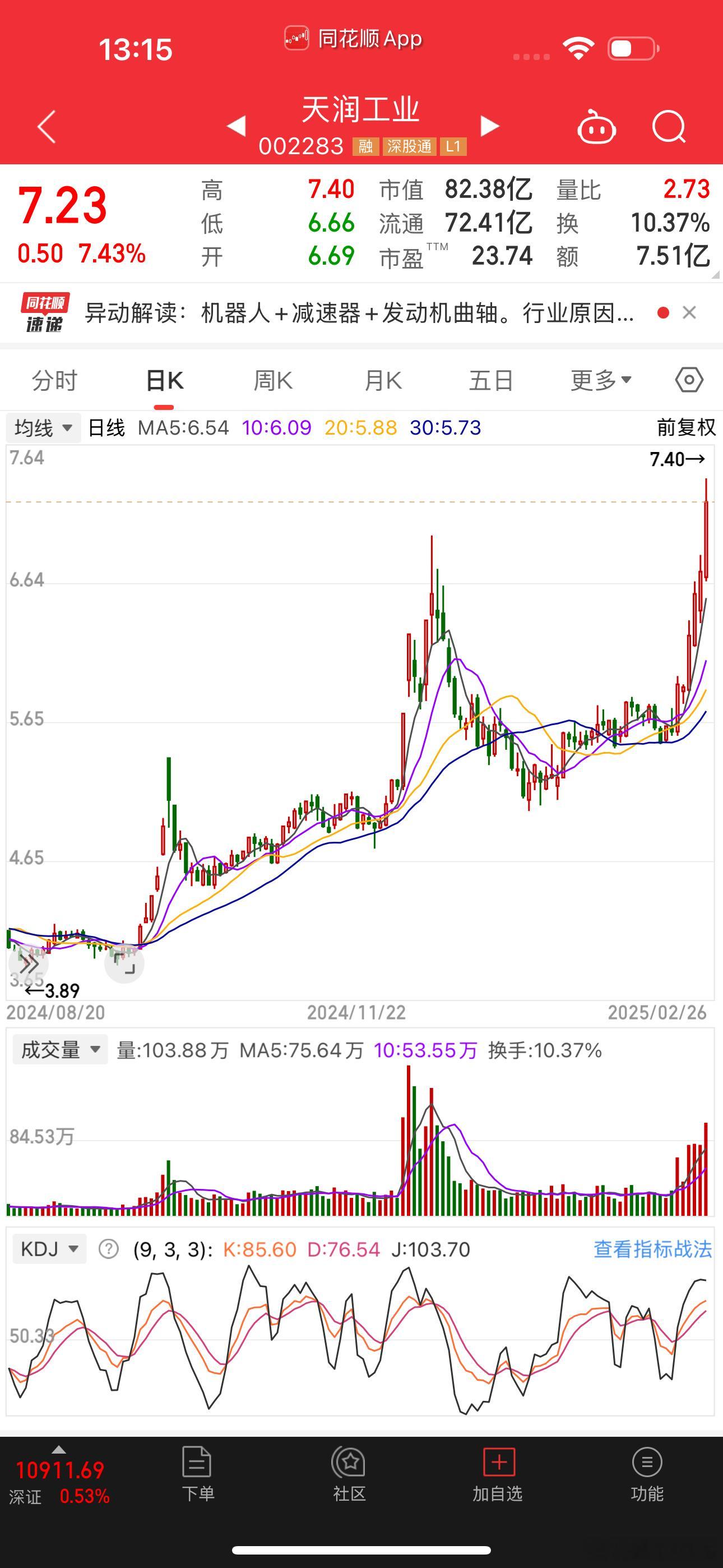Tap the latest candlestick near 7.40
Image resolution: width=723 pixels, height=1568 pixels.
(x=706, y=528)
